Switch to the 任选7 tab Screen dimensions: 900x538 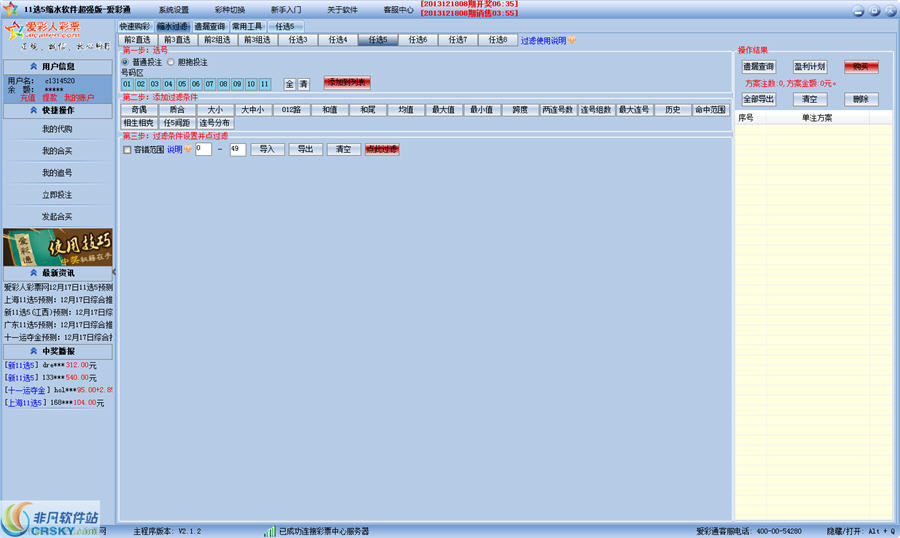(457, 40)
